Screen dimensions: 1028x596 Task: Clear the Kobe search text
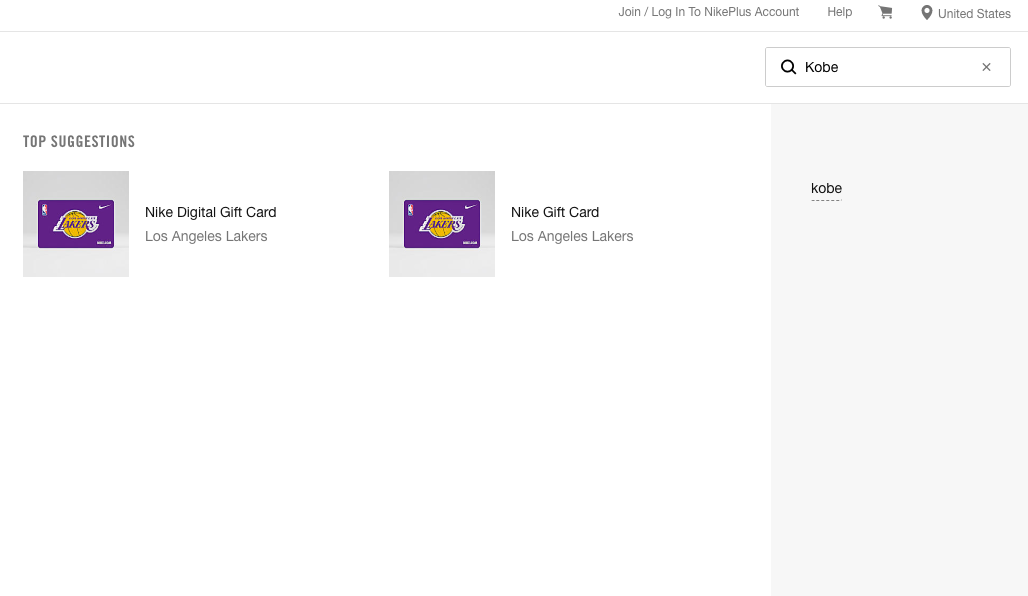986,67
